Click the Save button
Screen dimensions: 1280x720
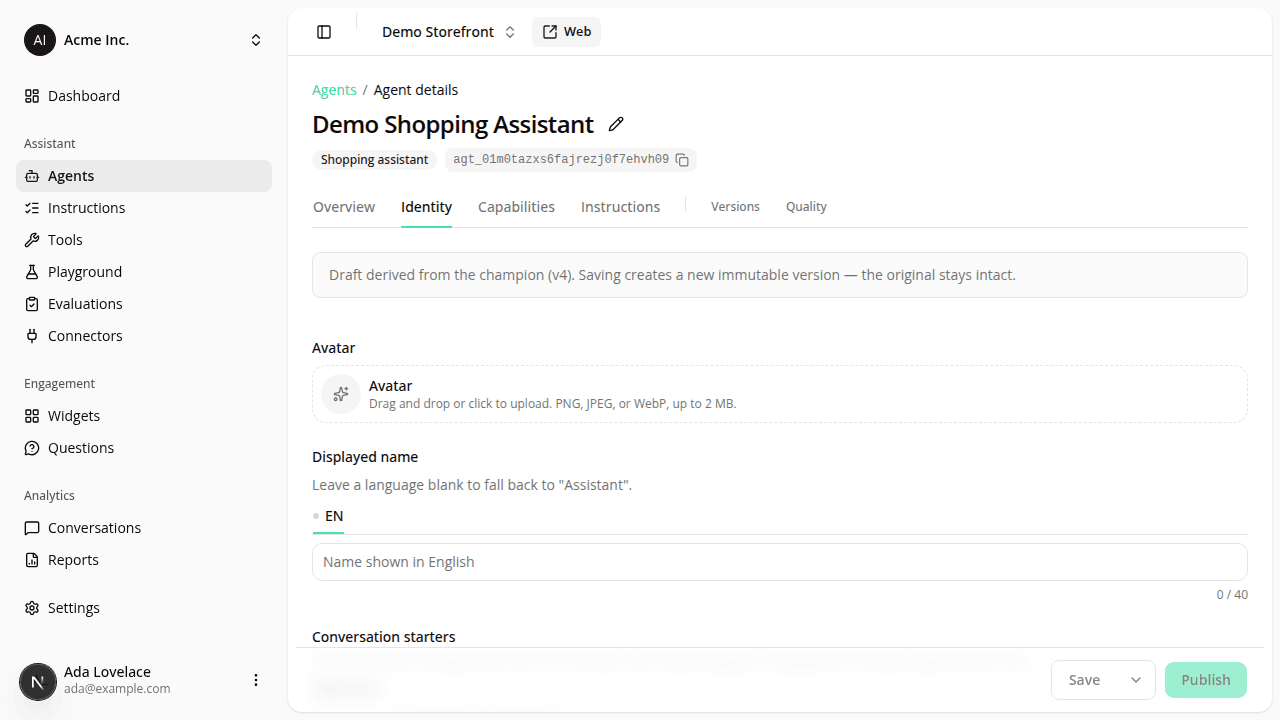click(1085, 680)
